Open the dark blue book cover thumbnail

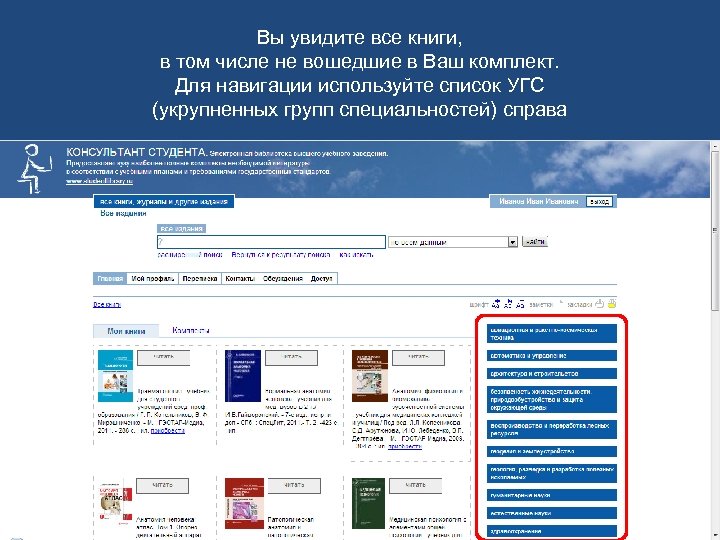243,376
